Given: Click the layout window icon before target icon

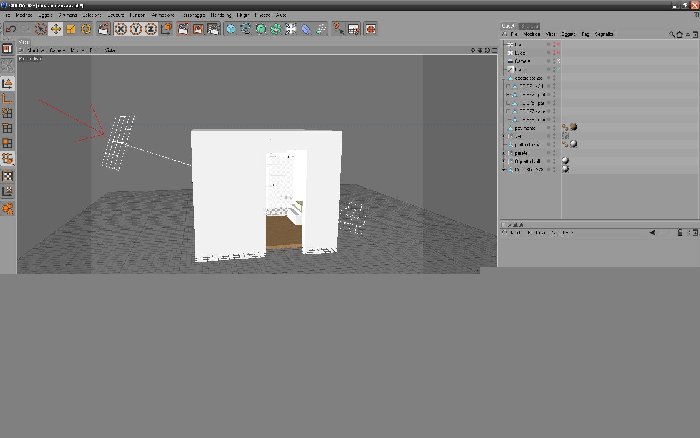Looking at the screenshot, I should (354, 29).
